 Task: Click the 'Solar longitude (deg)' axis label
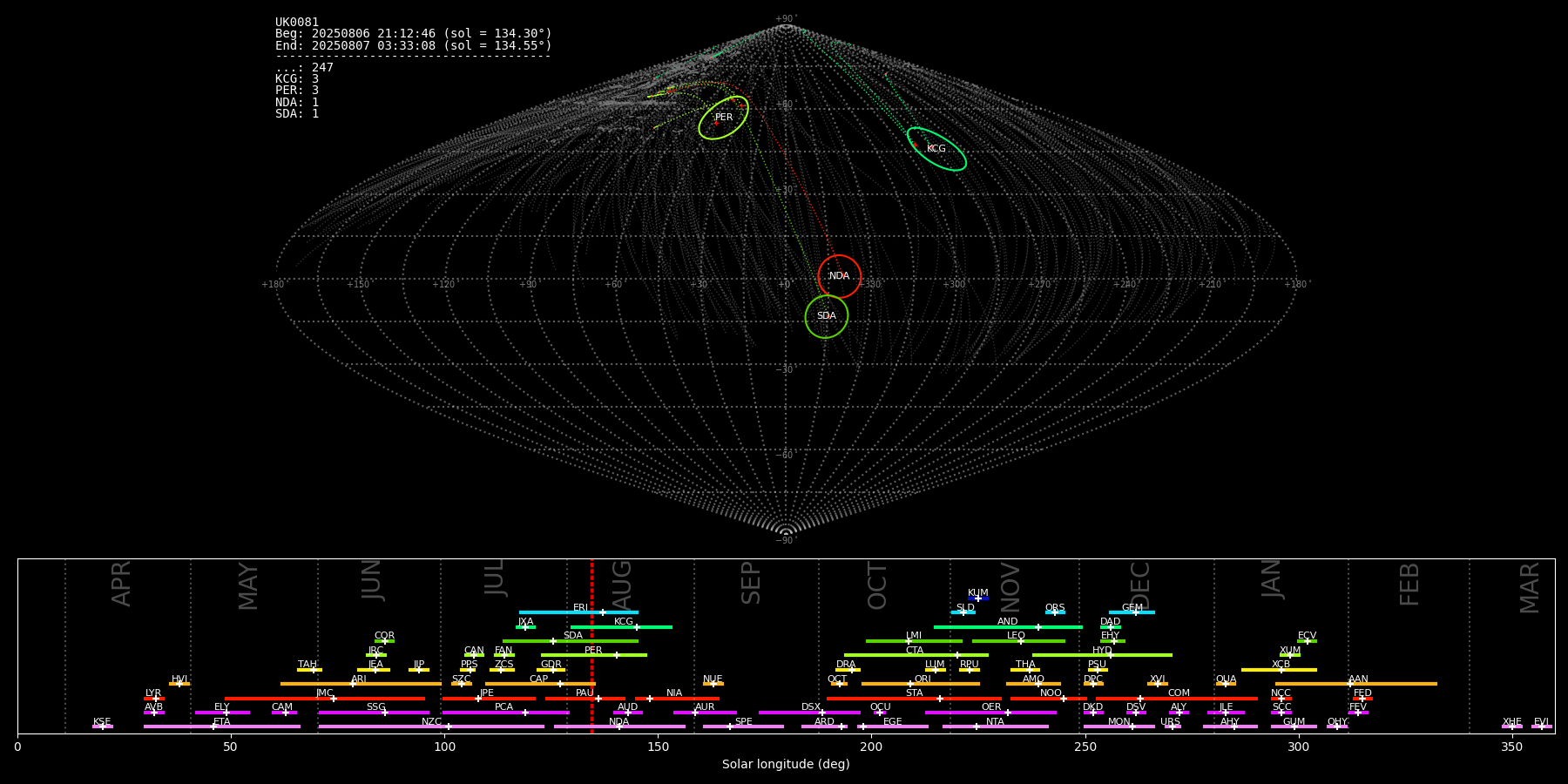786,765
